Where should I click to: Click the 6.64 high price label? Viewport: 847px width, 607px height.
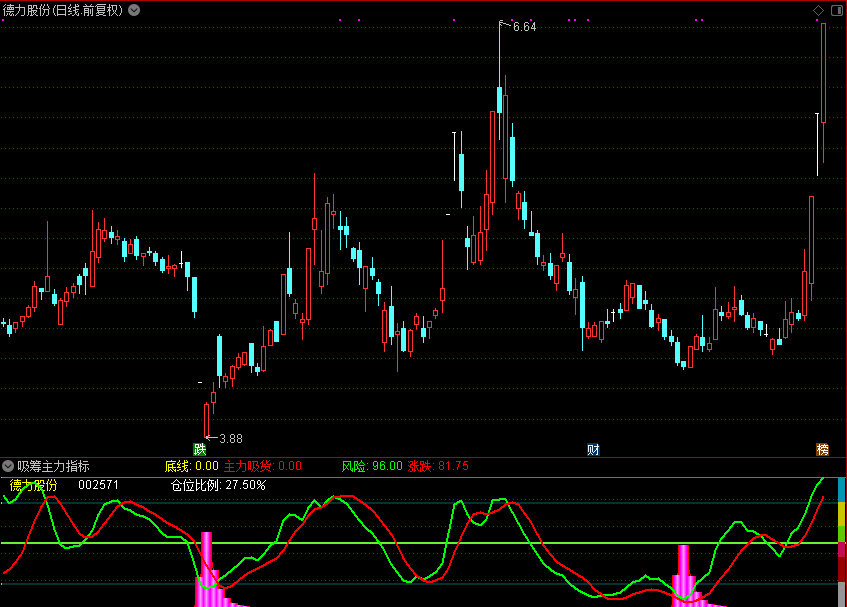525,26
